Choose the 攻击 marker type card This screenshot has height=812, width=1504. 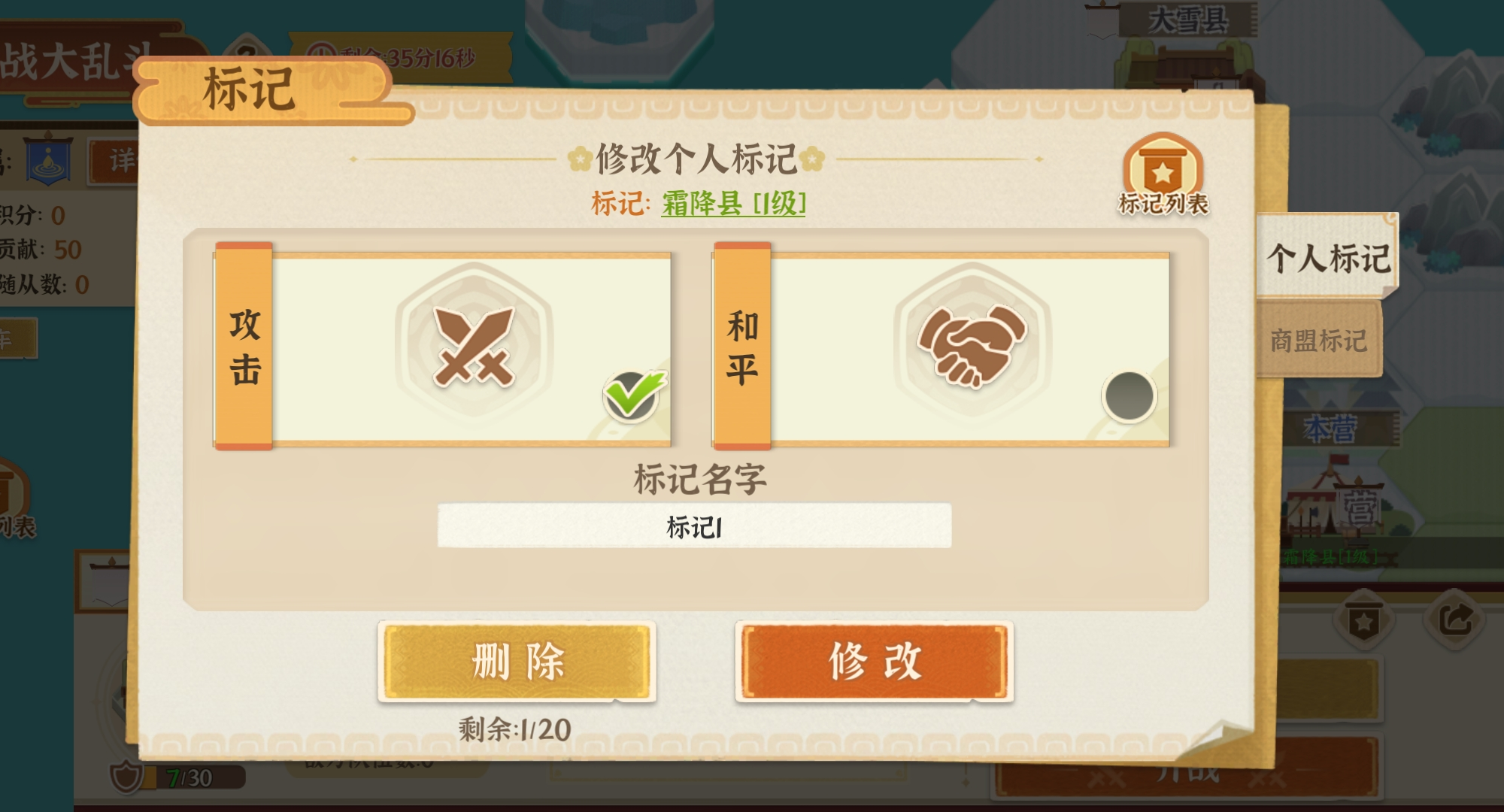click(x=442, y=347)
